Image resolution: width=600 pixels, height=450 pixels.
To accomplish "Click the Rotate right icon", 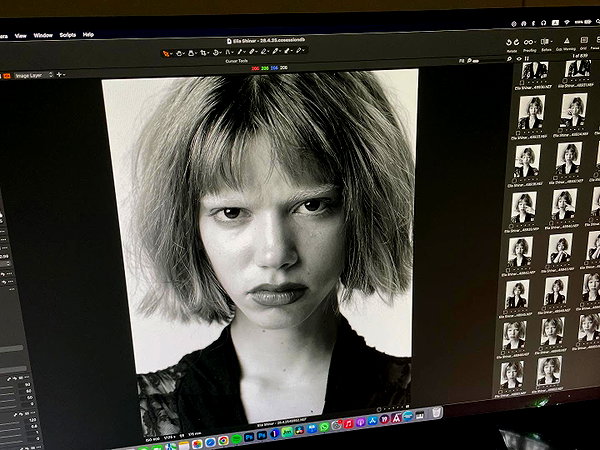I will (x=517, y=42).
